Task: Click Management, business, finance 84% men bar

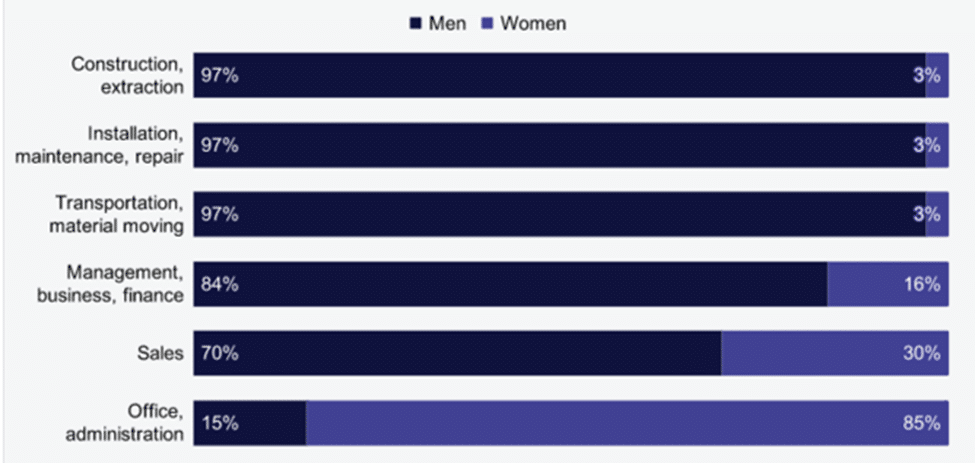Action: 511,284
